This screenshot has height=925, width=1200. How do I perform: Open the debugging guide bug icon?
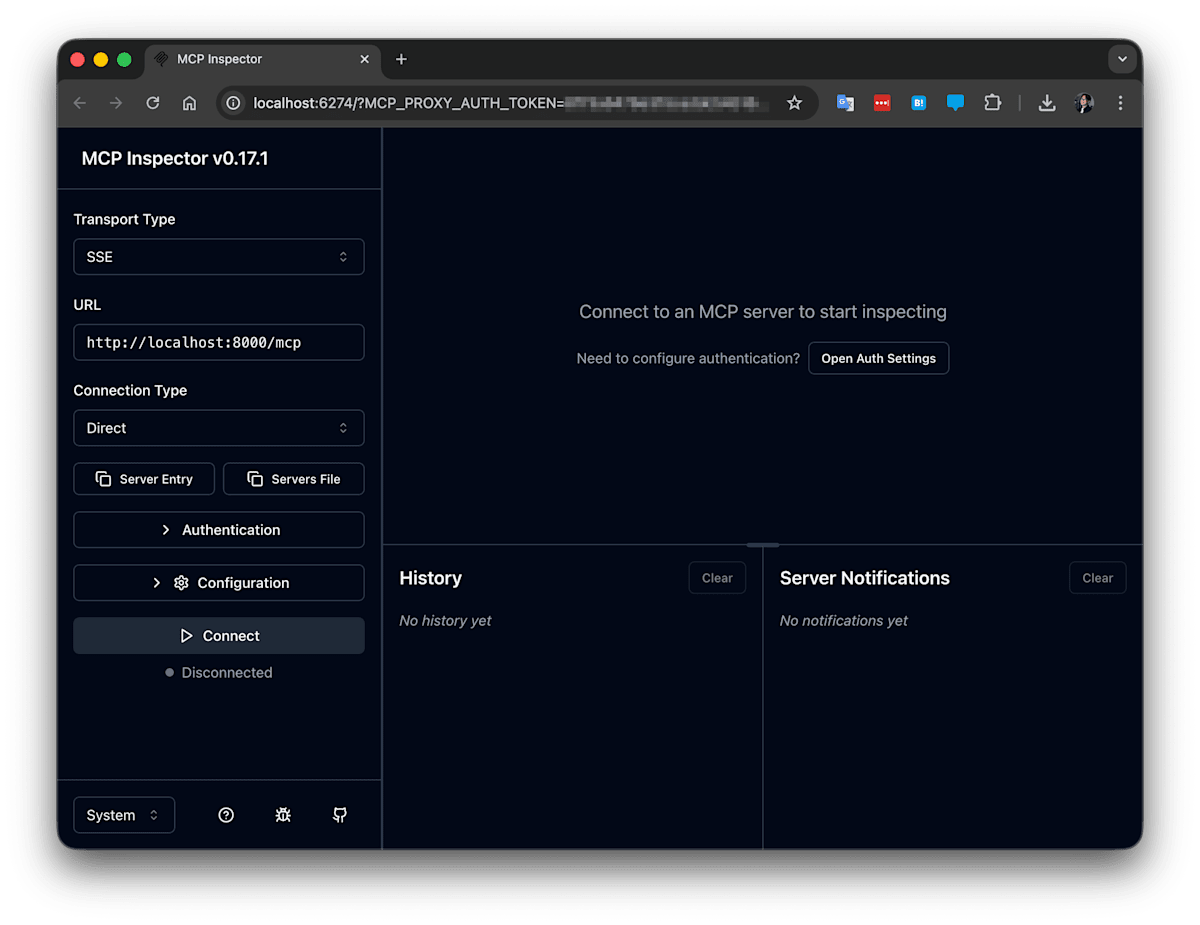283,815
